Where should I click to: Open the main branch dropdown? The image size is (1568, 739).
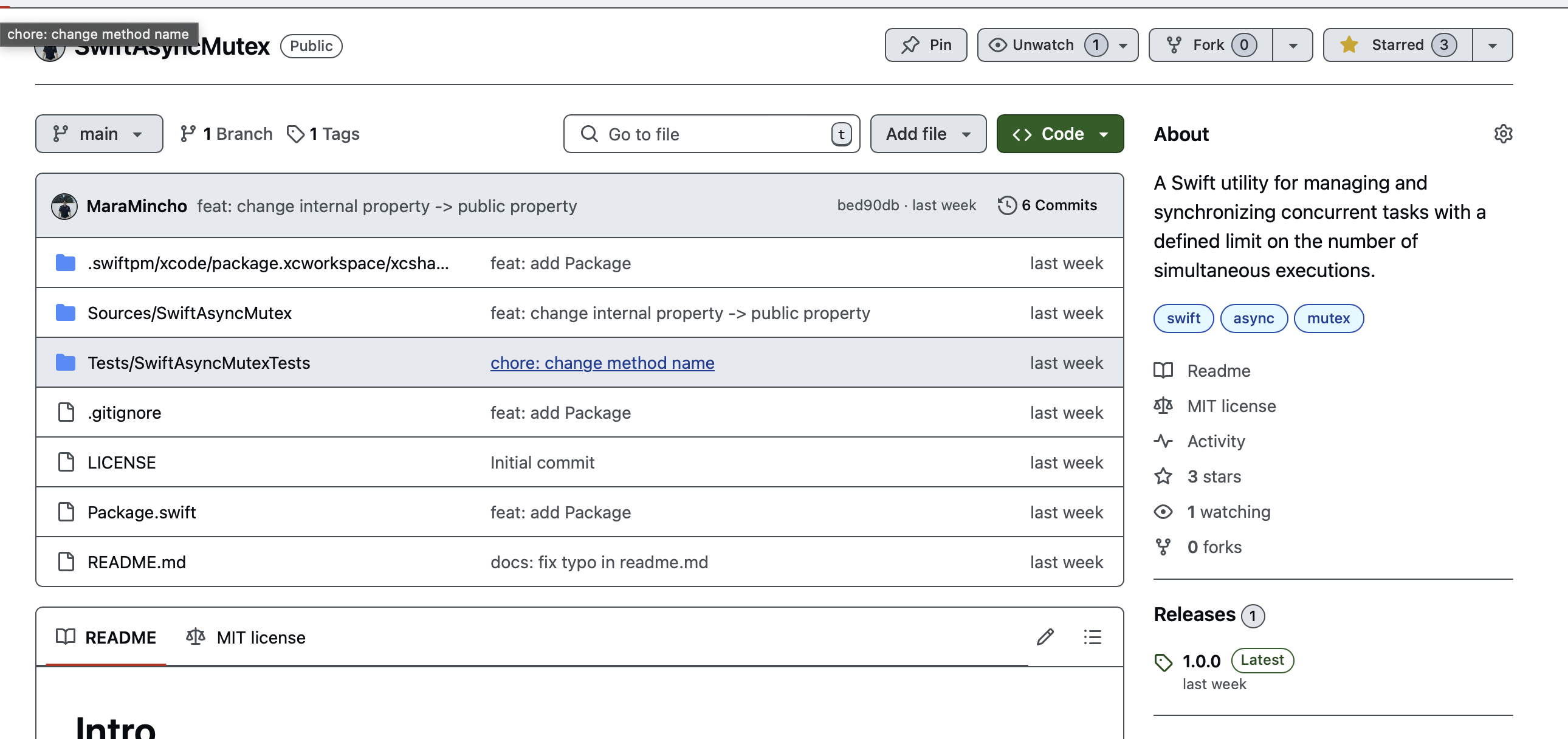(98, 134)
